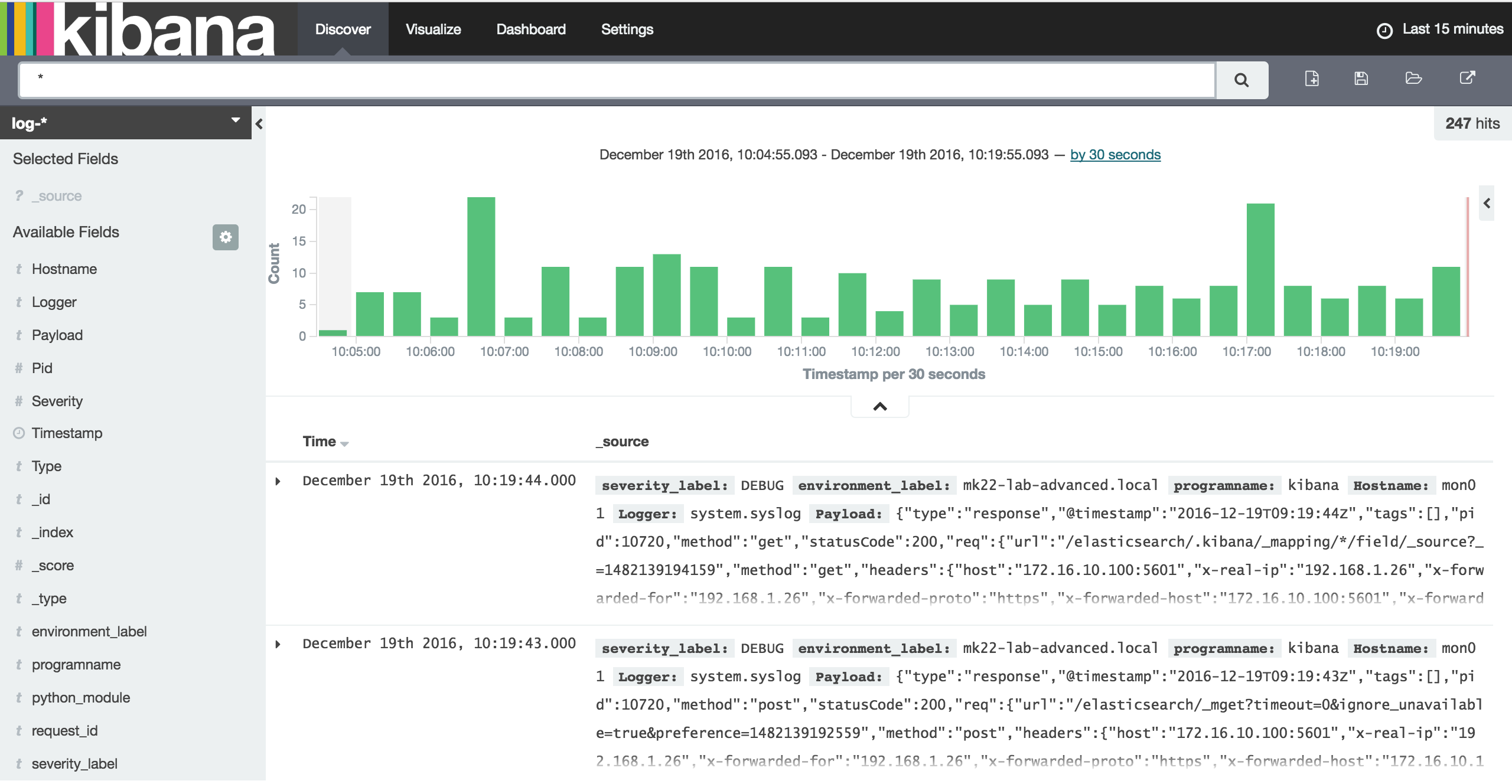Image resolution: width=1512 pixels, height=784 pixels.
Task: Click the tall histogram bar at 10:17:00
Action: click(x=1260, y=270)
